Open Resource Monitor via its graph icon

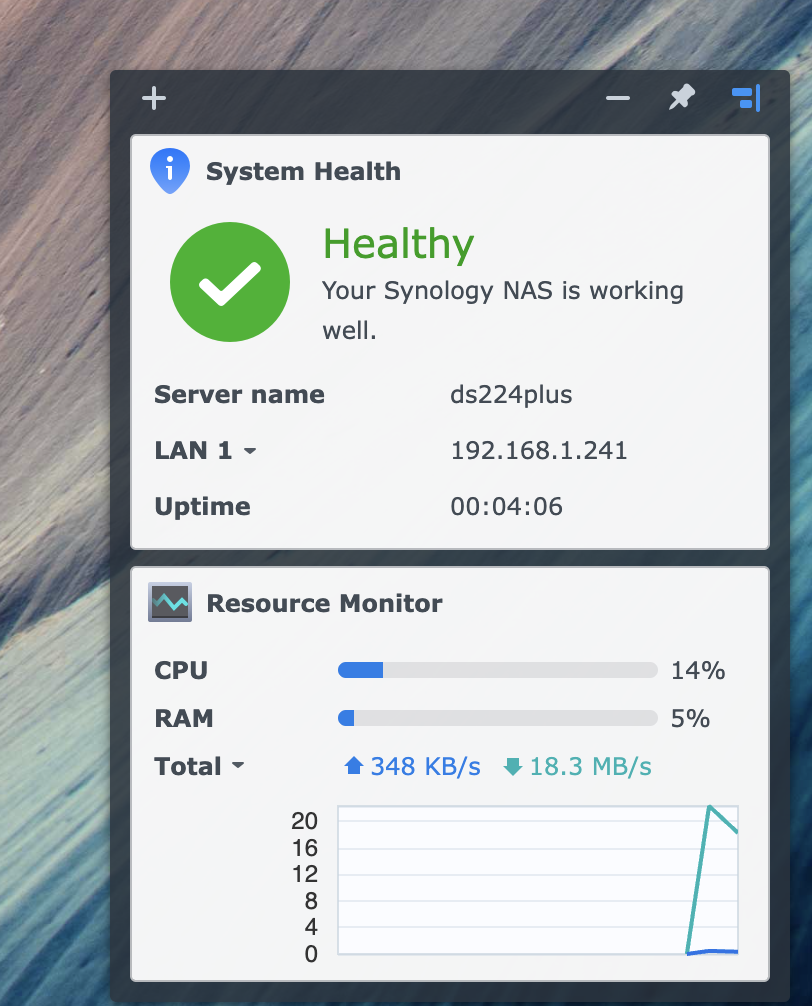[170, 602]
